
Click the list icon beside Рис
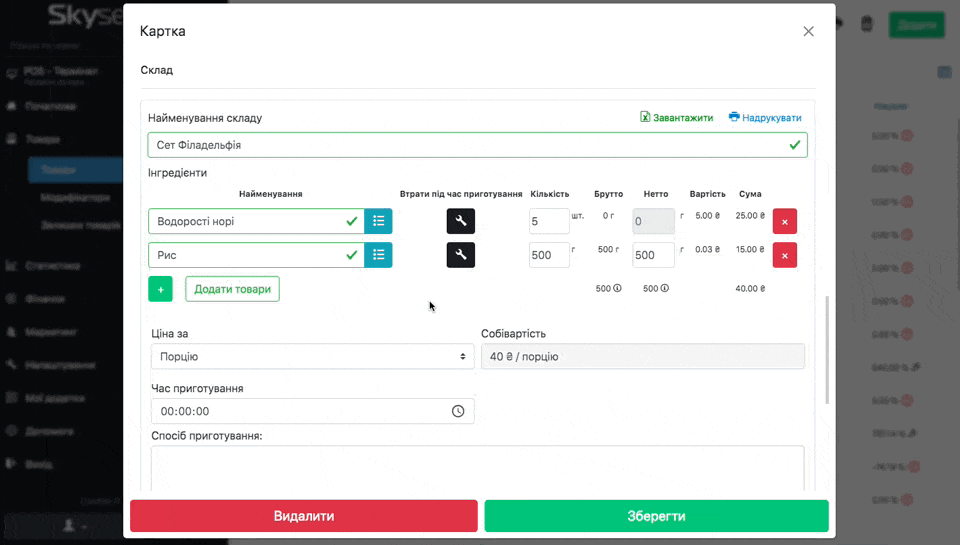coord(378,255)
